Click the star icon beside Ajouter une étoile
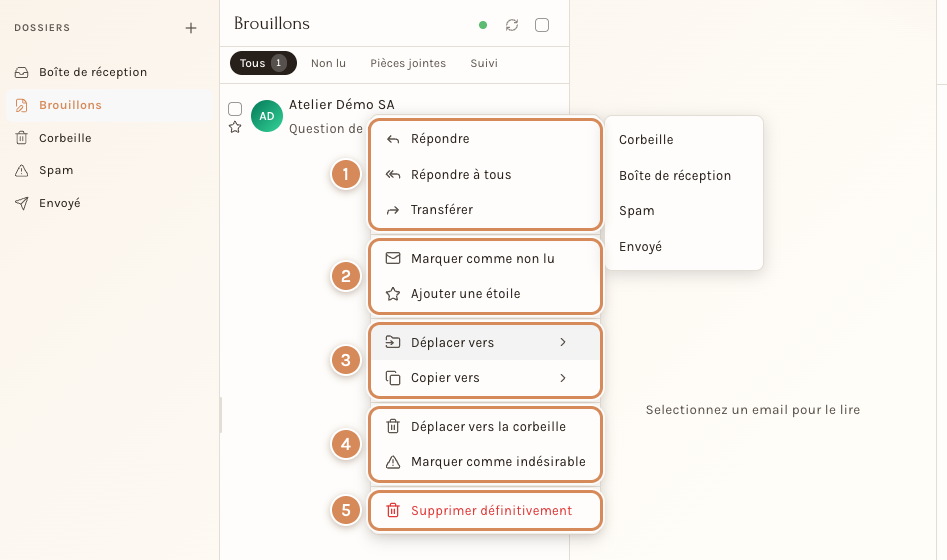 point(393,294)
